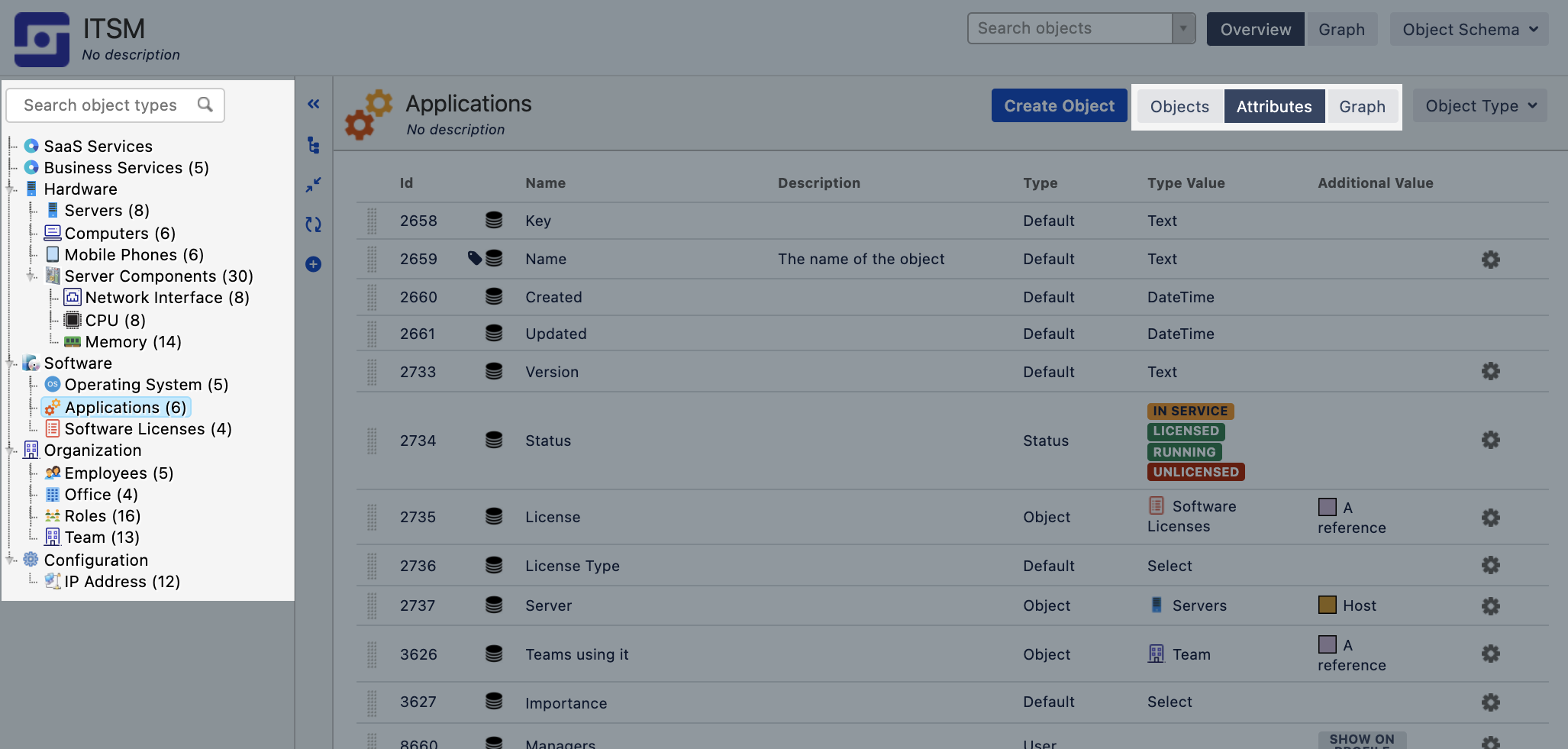1568x749 pixels.
Task: Click the Host reference color swatch
Action: (1327, 605)
